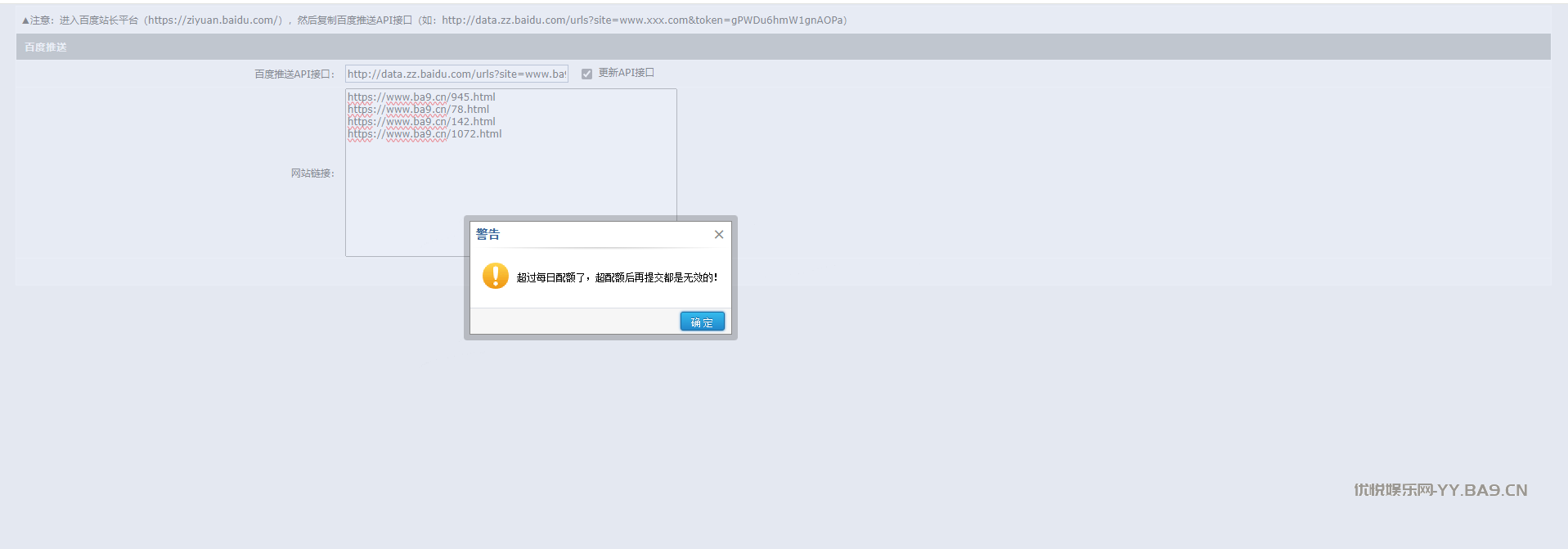Click the 更新API接口 checkbox label text
1568x549 pixels.
click(626, 74)
